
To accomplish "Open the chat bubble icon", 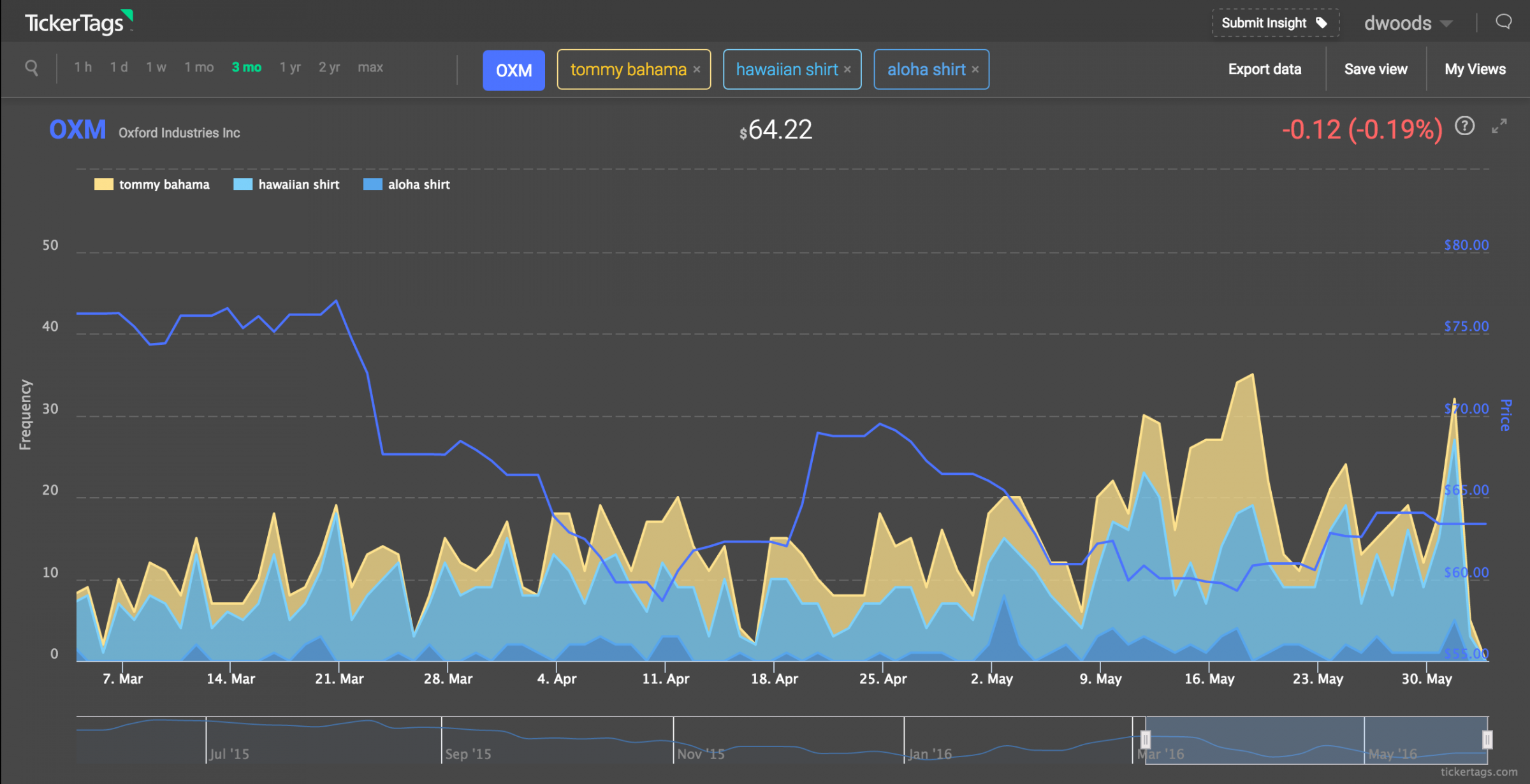I will click(1504, 22).
